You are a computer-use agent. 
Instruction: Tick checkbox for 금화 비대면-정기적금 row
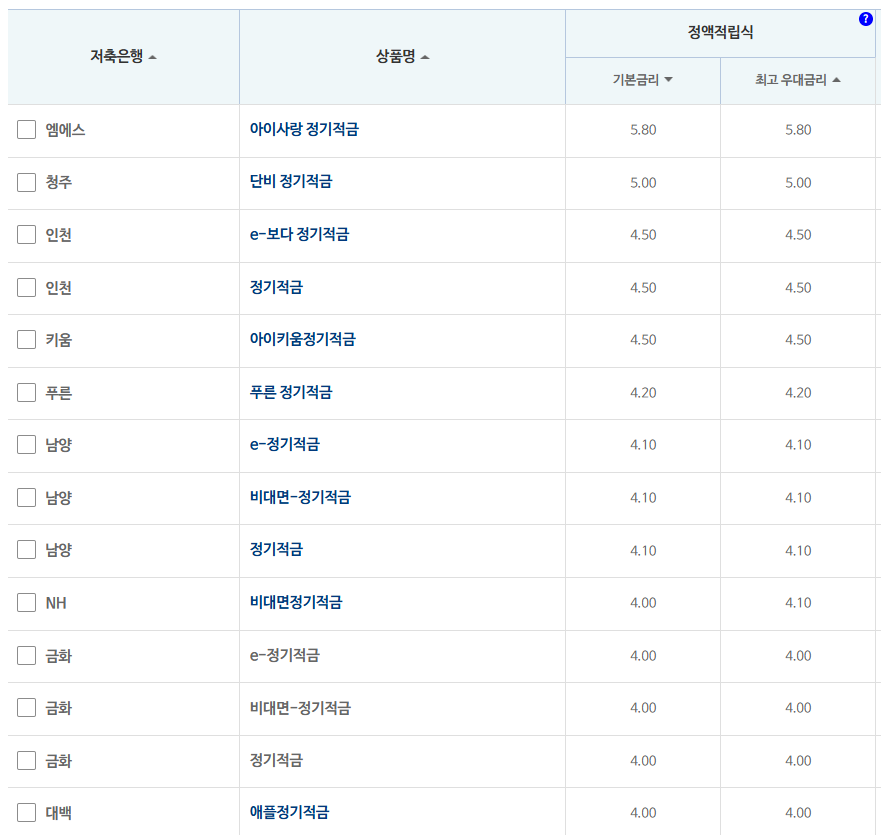pyautogui.click(x=26, y=707)
